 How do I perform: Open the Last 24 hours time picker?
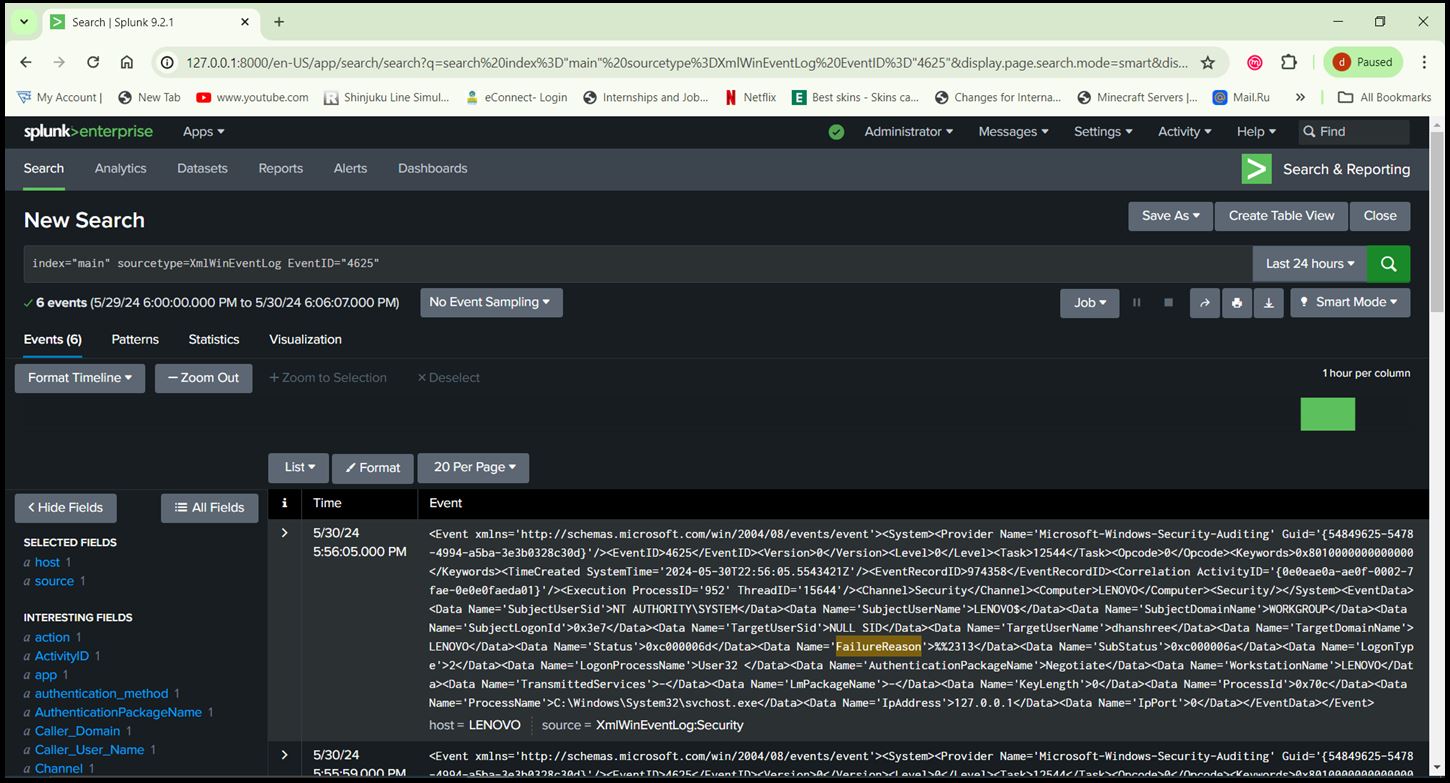1307,263
